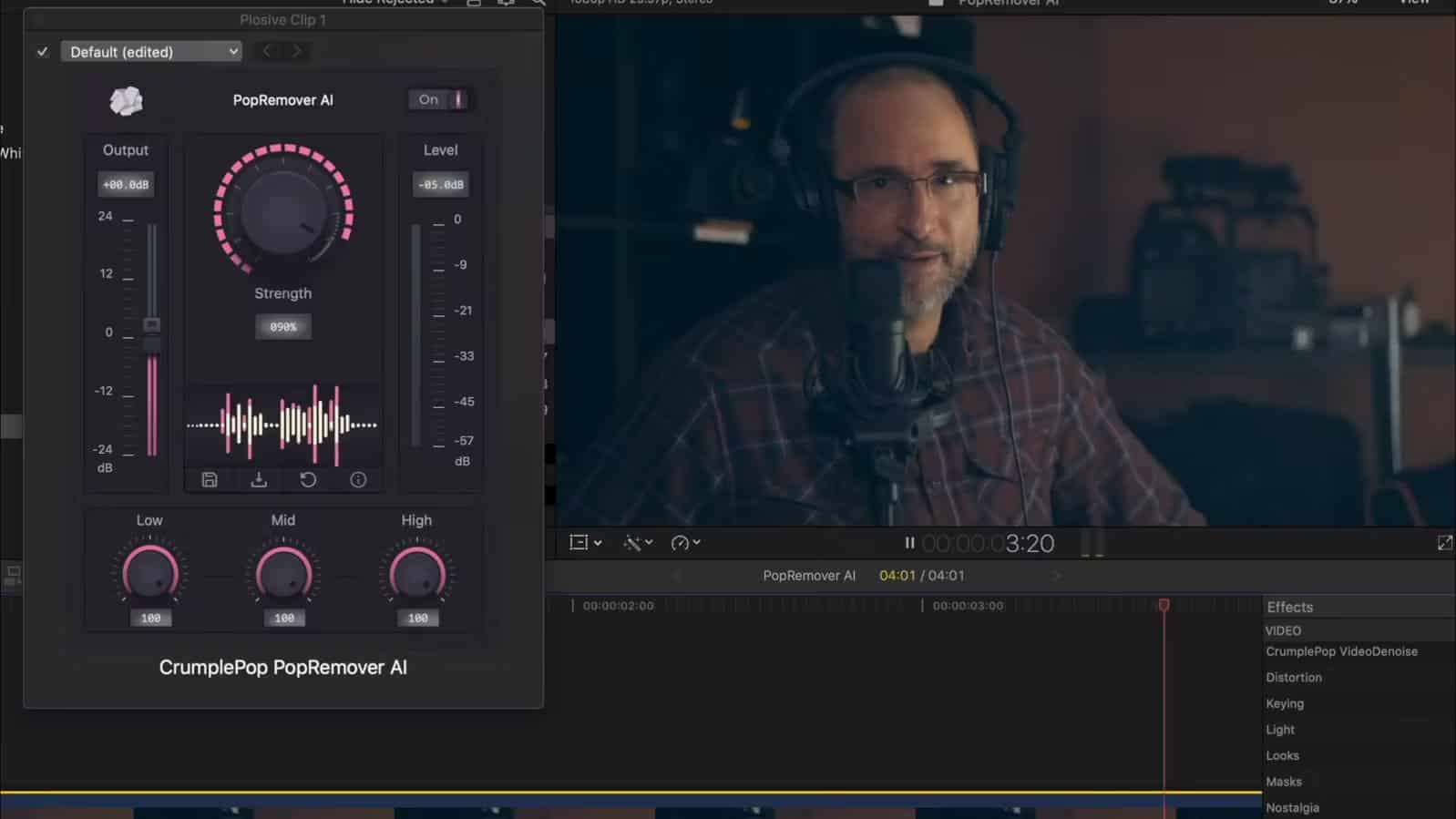Click the High frequency knob
Screen dimensions: 1456x819
417,574
